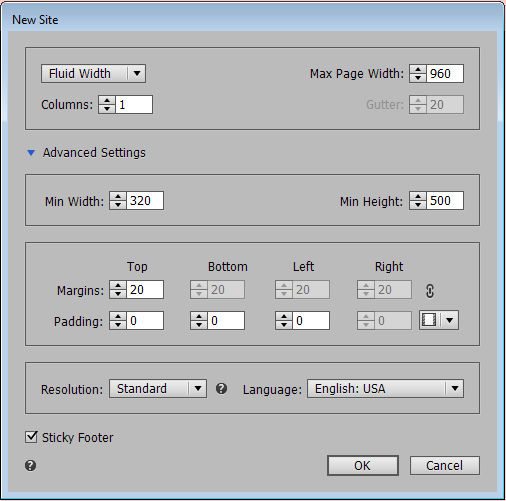This screenshot has width=506, height=501.
Task: Click the Min Height stepper arrows
Action: coord(418,201)
